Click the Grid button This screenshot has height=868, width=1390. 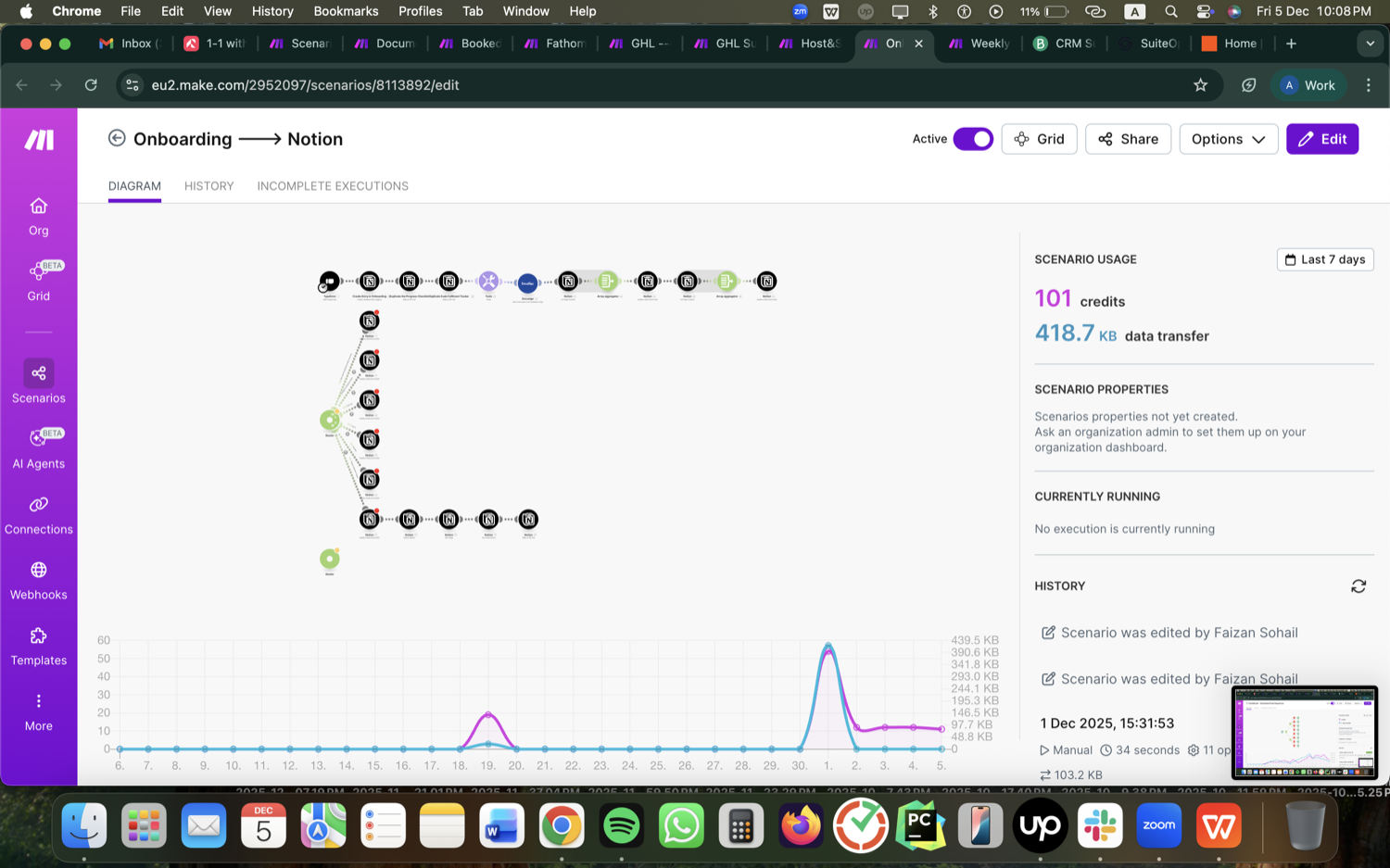(1039, 139)
